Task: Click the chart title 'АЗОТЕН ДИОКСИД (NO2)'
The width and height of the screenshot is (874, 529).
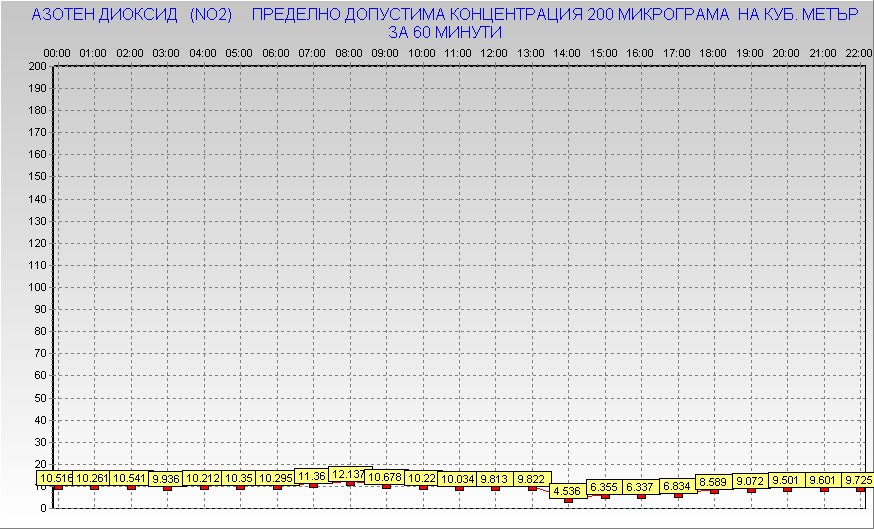Action: [132, 16]
